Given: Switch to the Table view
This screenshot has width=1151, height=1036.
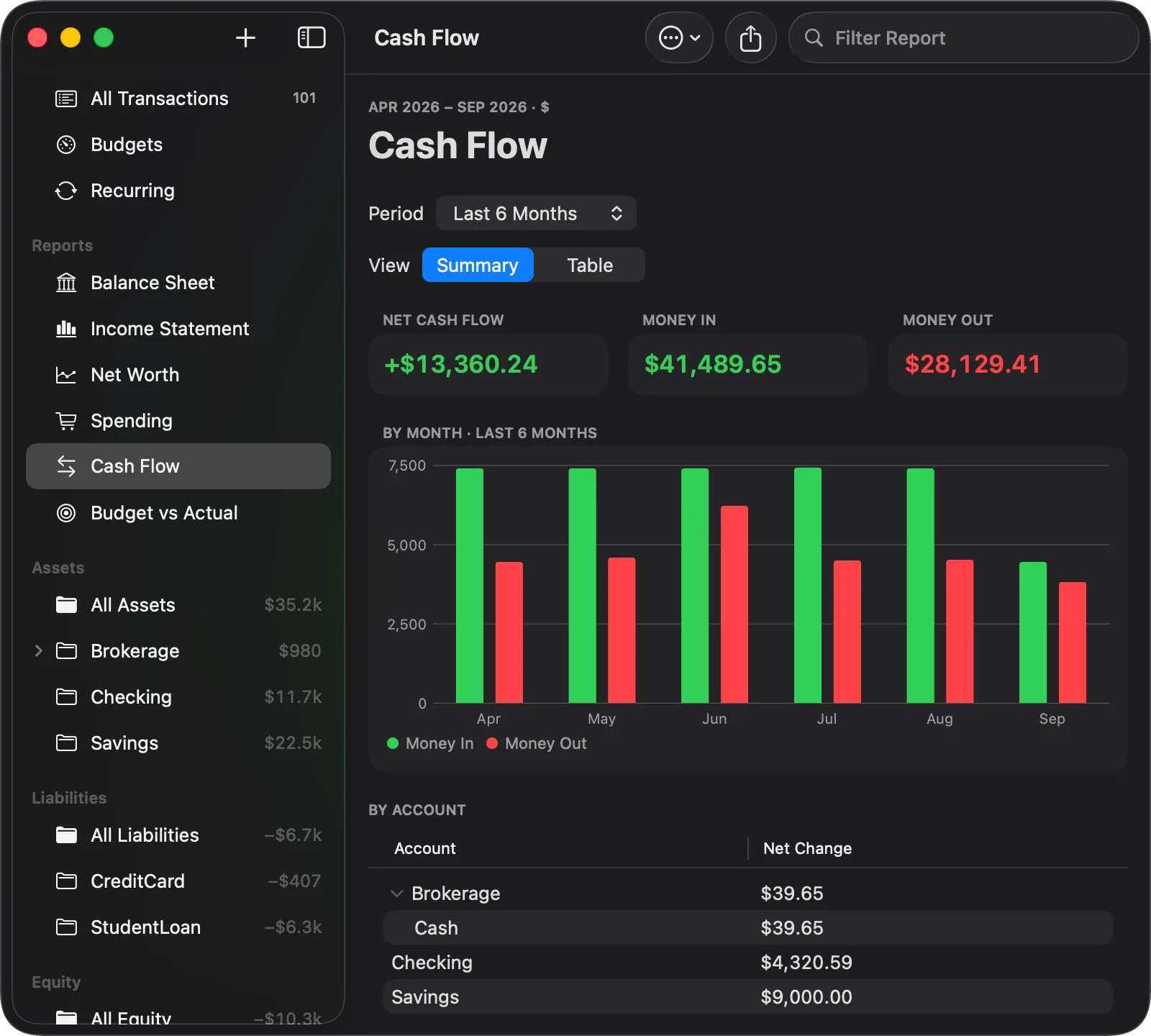Looking at the screenshot, I should [590, 265].
